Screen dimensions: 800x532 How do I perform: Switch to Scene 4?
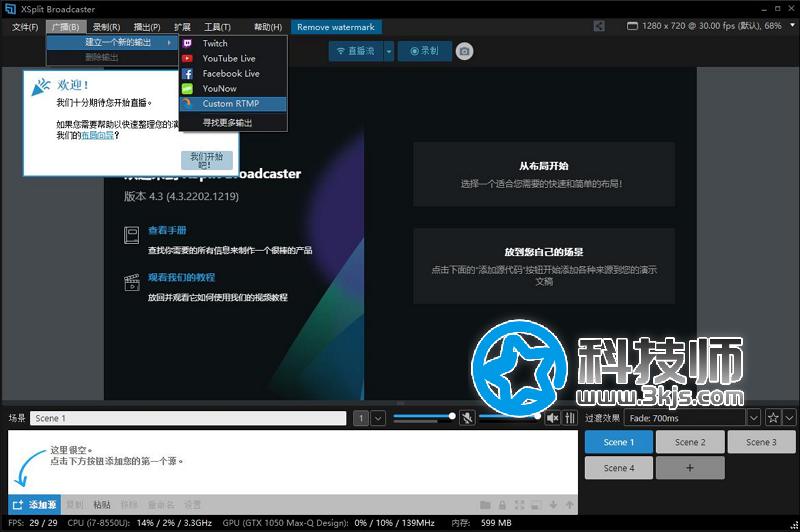(x=618, y=468)
